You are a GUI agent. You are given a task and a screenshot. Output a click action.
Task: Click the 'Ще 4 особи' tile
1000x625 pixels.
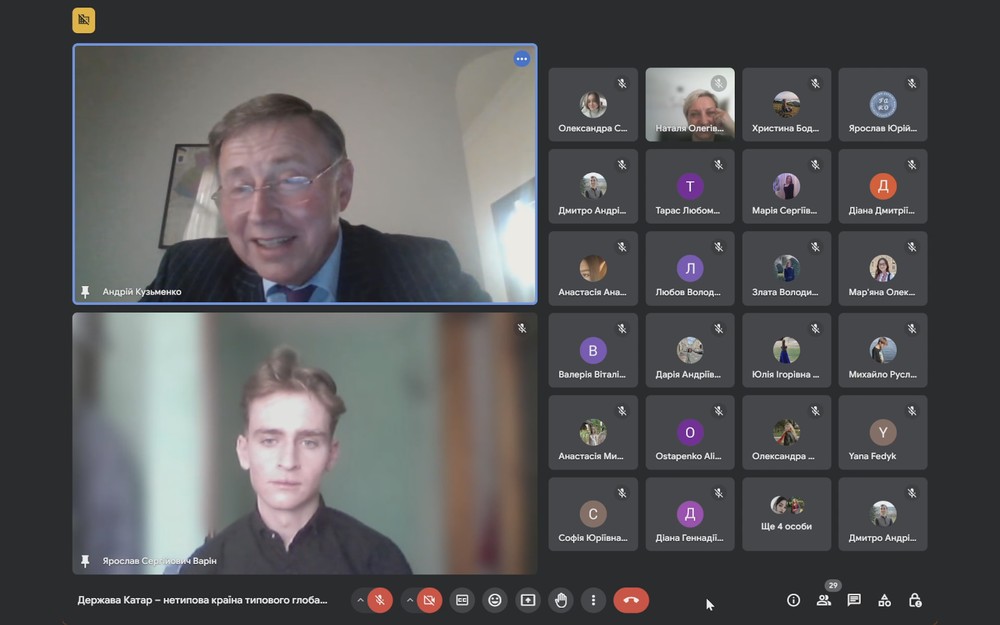coord(786,514)
